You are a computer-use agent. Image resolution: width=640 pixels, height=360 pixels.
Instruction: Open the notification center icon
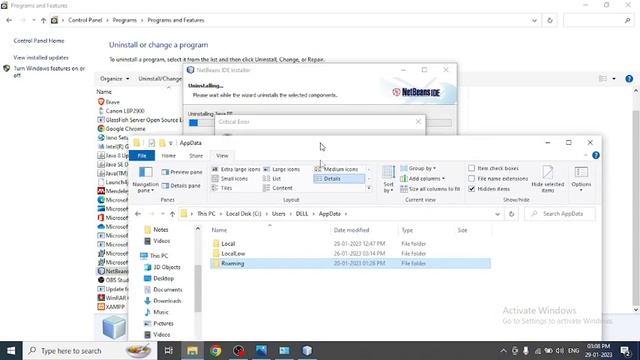point(625,351)
